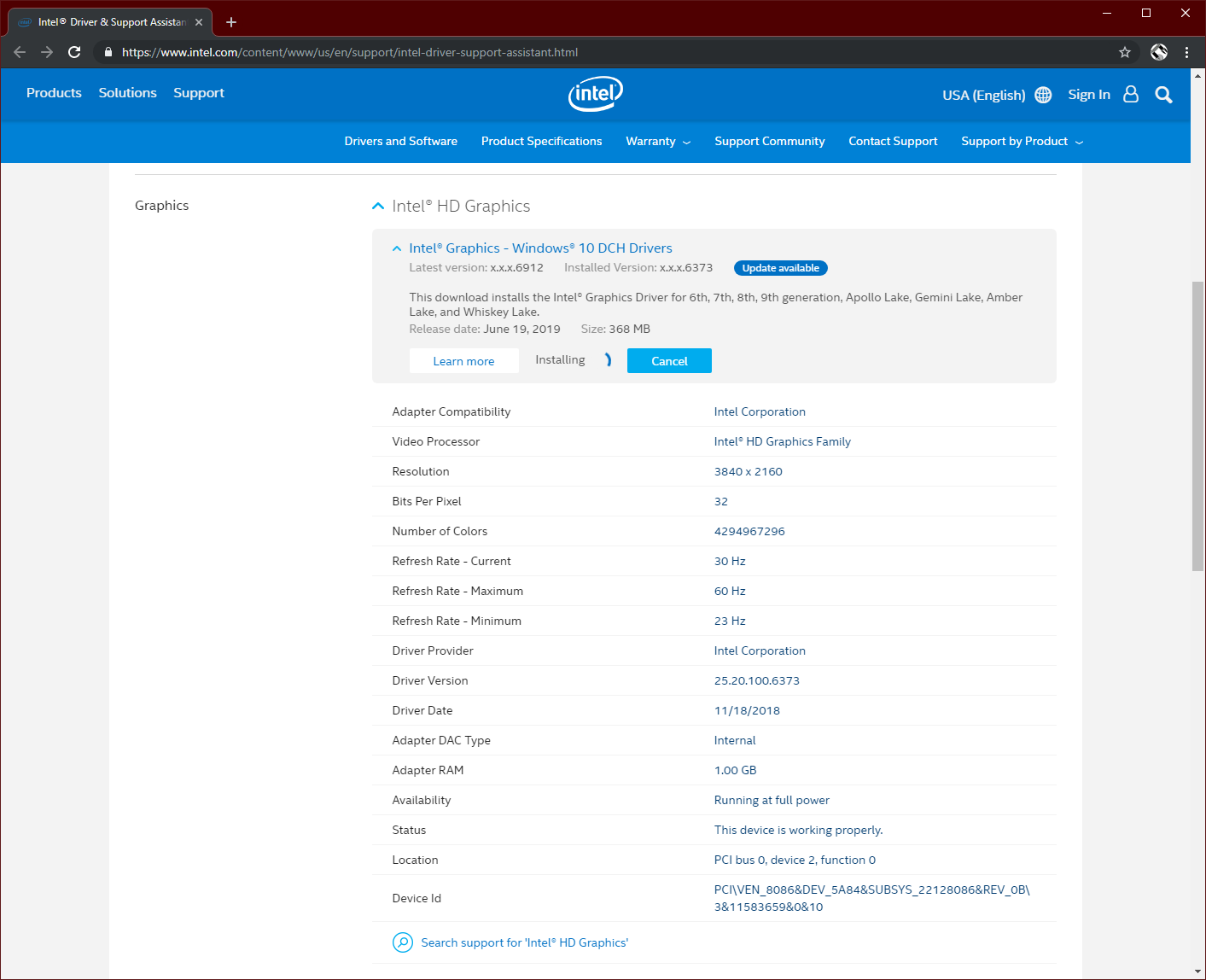Viewport: 1206px width, 980px height.
Task: Click the user account profile icon
Action: point(1131,95)
